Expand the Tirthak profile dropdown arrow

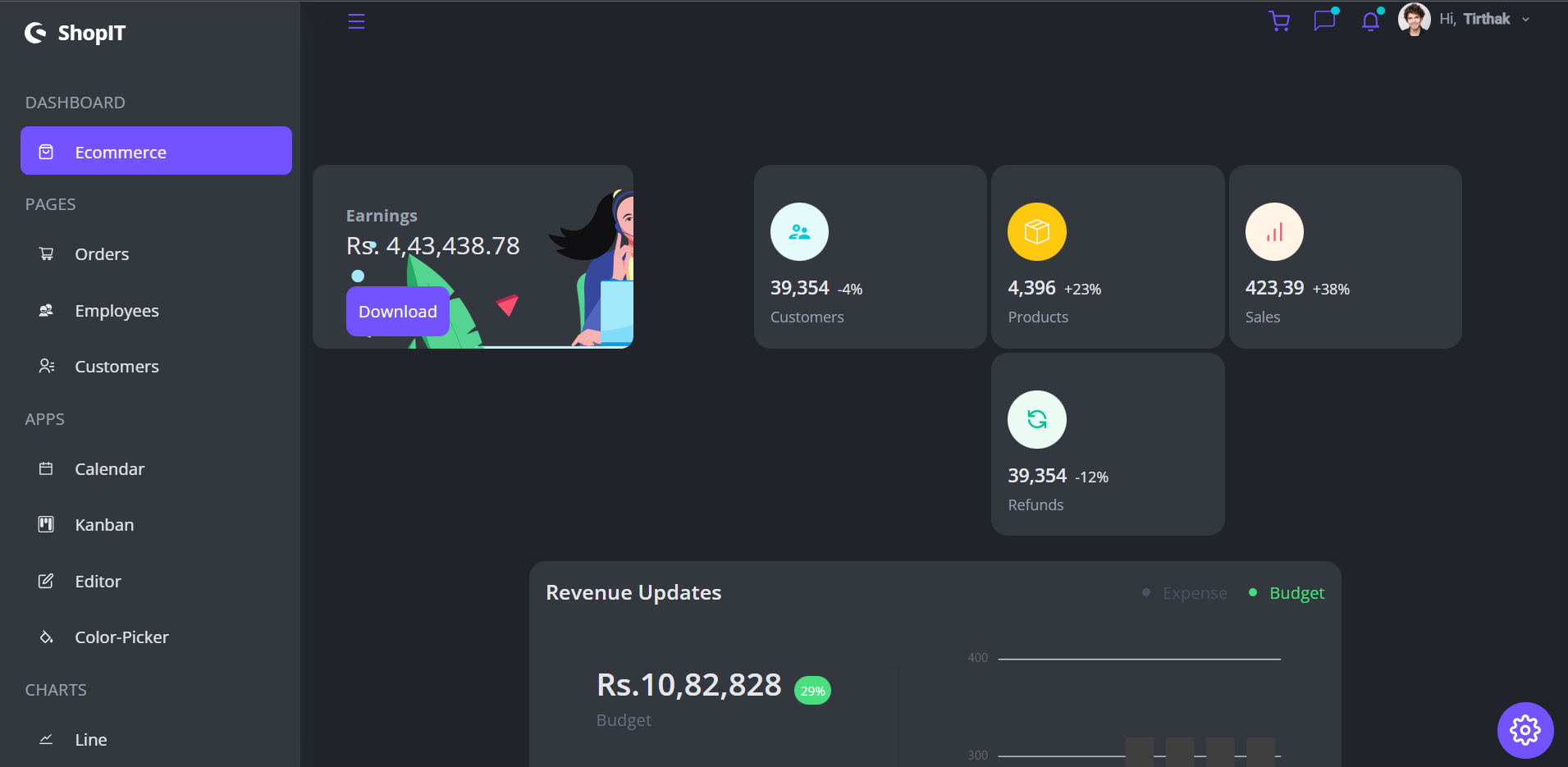pyautogui.click(x=1525, y=20)
